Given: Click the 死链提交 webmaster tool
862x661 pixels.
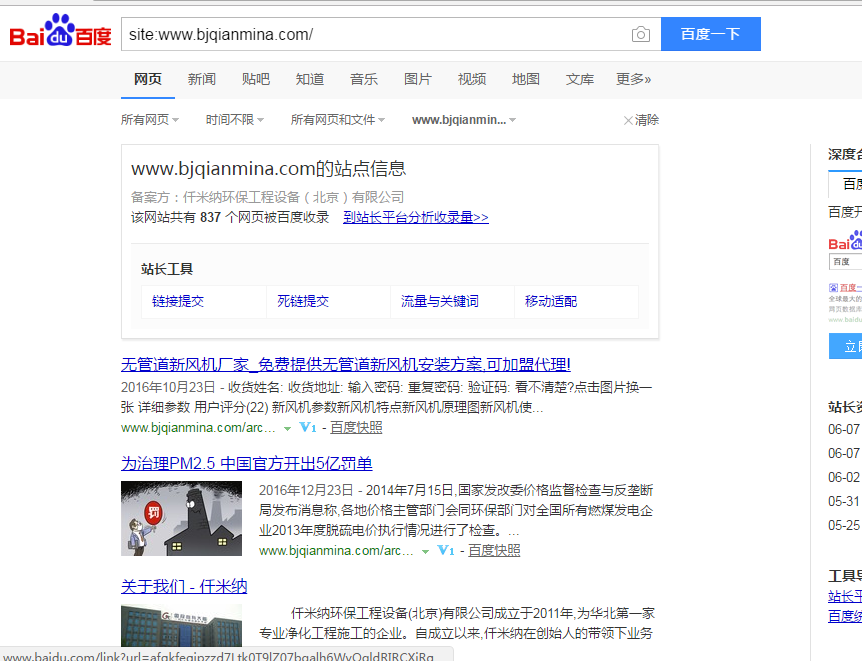Looking at the screenshot, I should pos(303,301).
